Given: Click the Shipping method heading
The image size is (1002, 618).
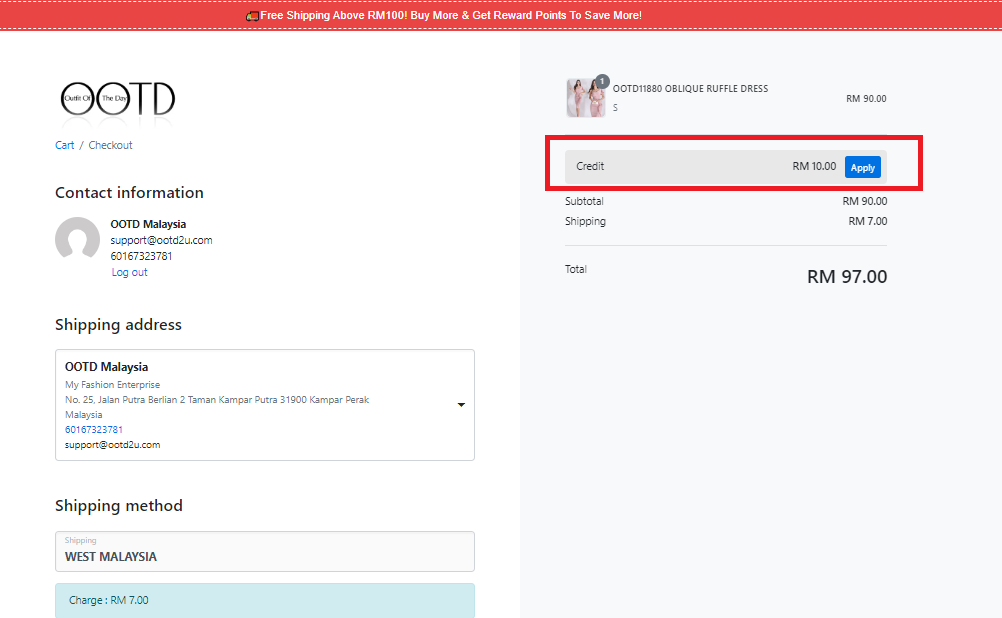Looking at the screenshot, I should pyautogui.click(x=119, y=506).
